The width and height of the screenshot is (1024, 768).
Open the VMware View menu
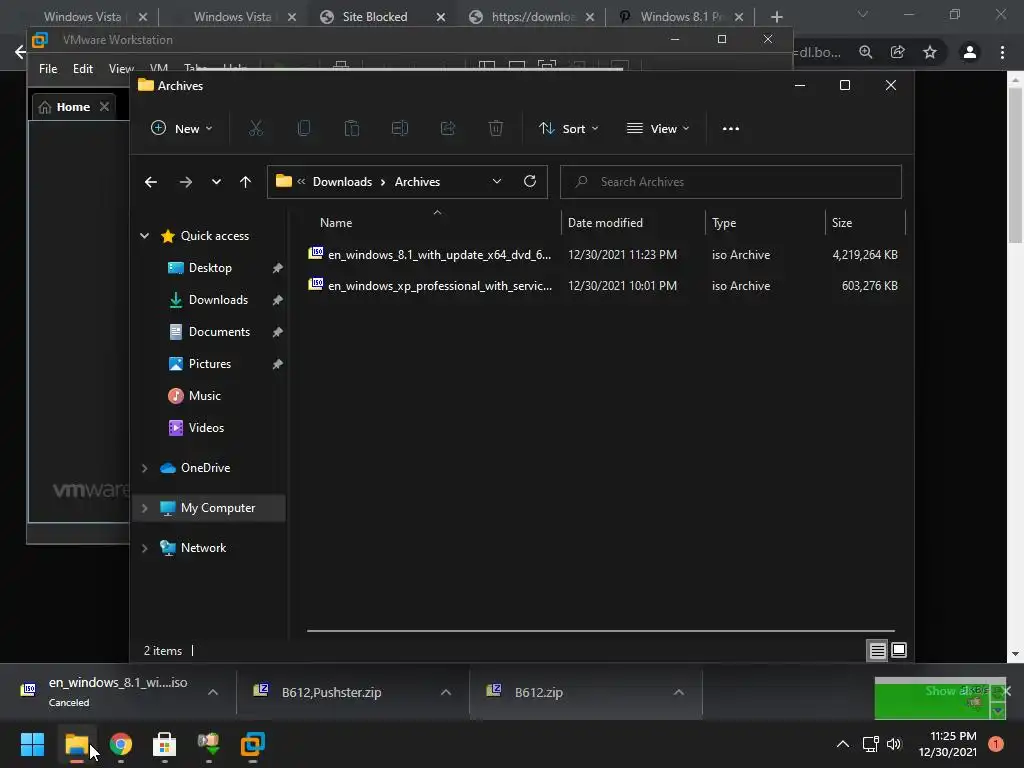[121, 69]
